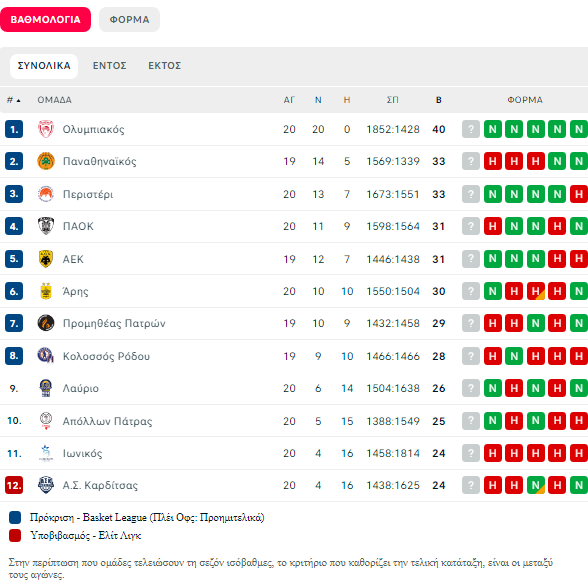The height and width of the screenshot is (588, 588).
Task: Click the first red H form badge for Παναθηναϊκός
Action: tap(493, 161)
